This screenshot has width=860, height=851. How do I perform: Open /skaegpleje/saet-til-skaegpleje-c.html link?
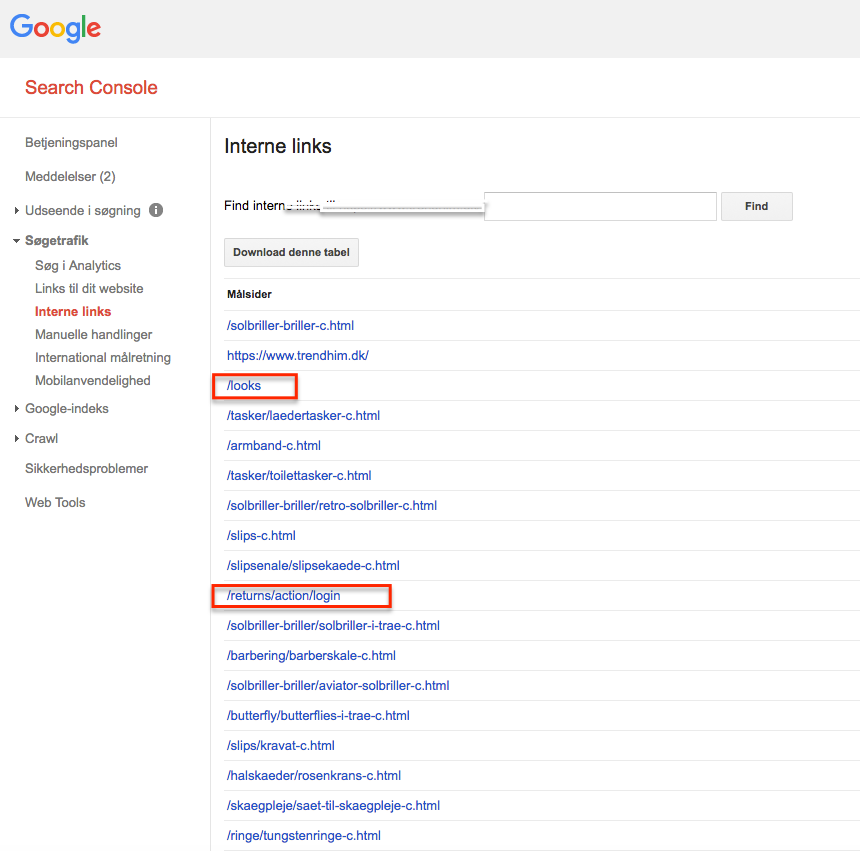coord(333,806)
